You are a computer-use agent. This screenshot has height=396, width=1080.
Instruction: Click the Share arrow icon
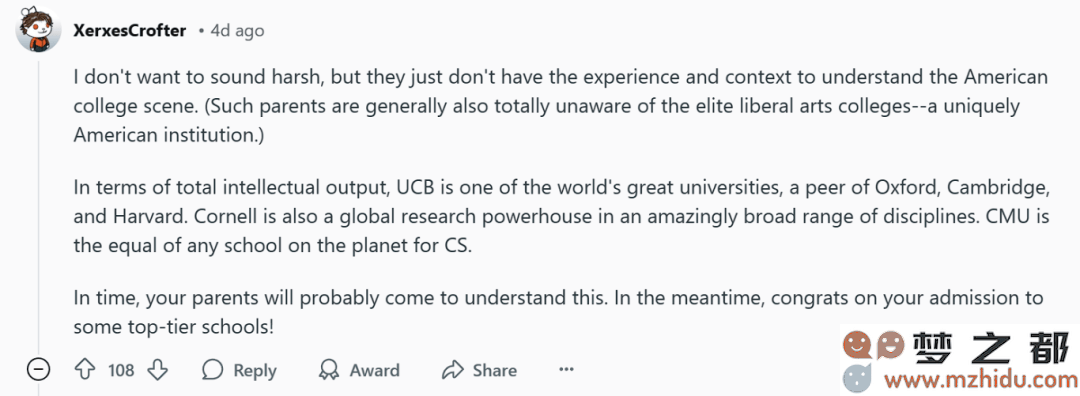pyautogui.click(x=453, y=370)
